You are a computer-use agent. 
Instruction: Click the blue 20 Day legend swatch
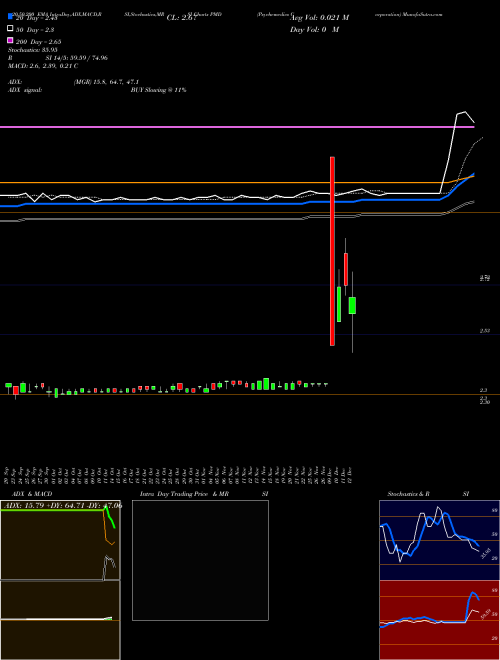click(11, 16)
